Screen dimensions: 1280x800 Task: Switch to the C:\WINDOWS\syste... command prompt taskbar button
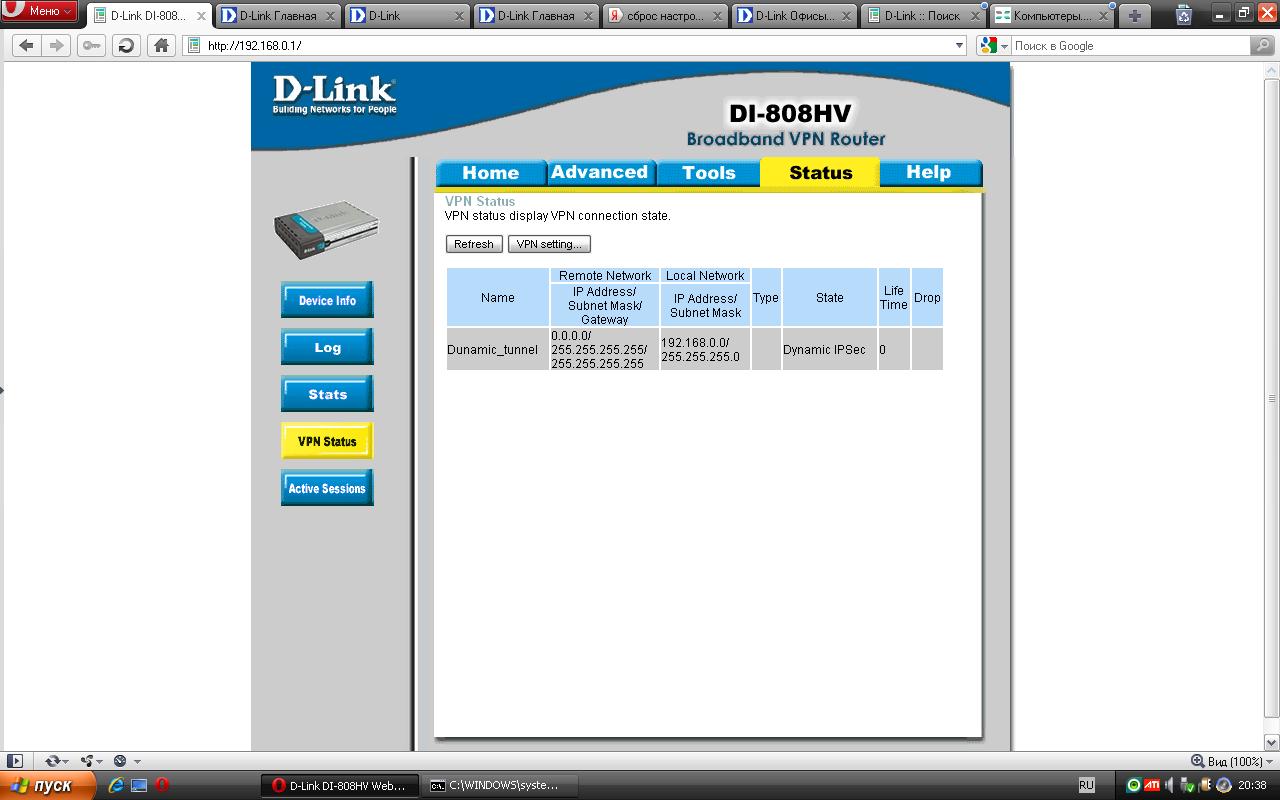tap(498, 785)
